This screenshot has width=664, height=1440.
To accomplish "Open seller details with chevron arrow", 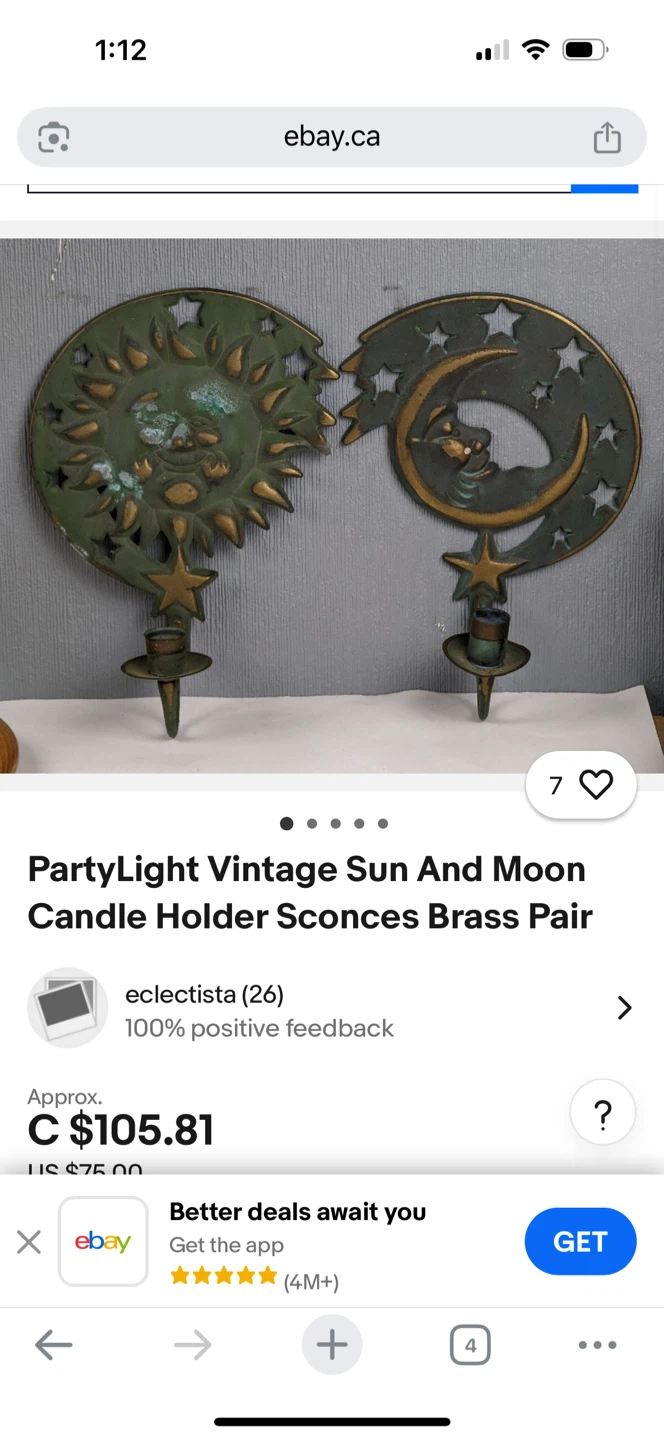I will click(625, 1008).
